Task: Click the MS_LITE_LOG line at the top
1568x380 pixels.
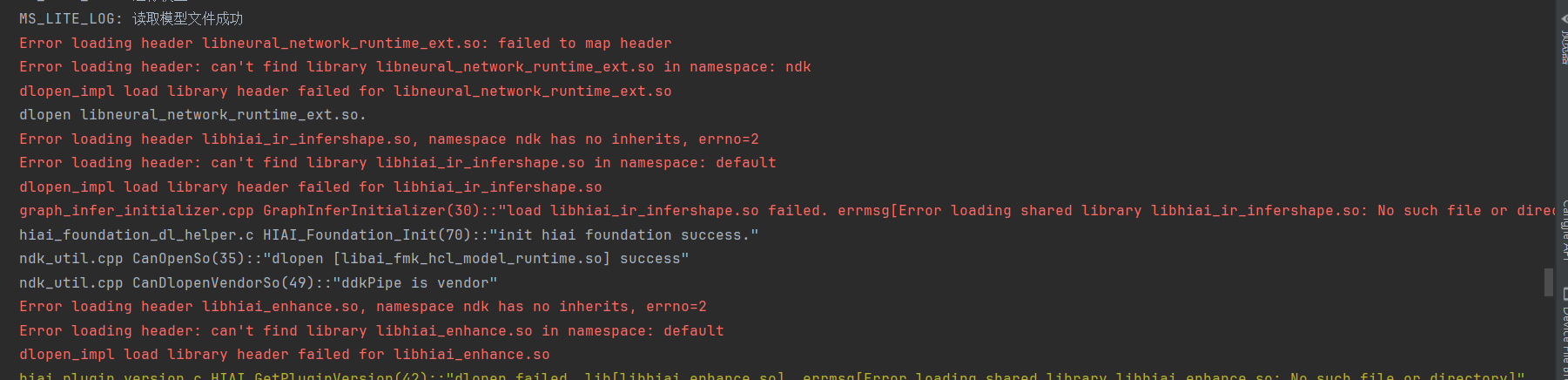Action: pos(131,18)
